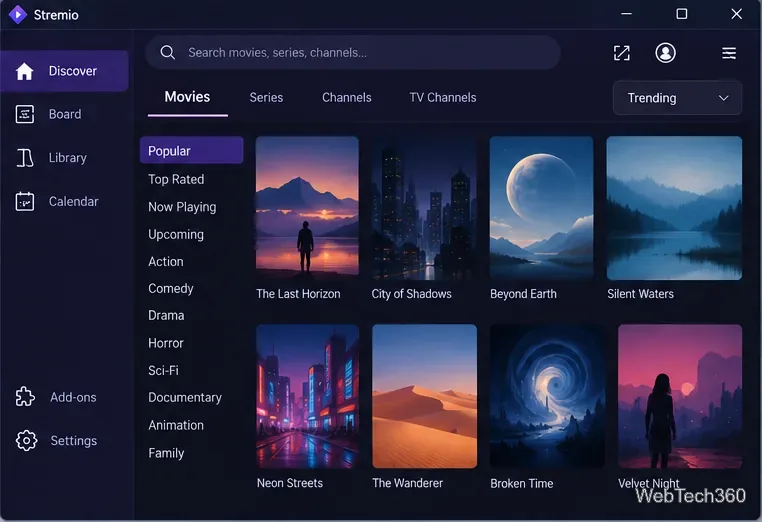
Task: Switch to the Series tab
Action: tap(266, 97)
